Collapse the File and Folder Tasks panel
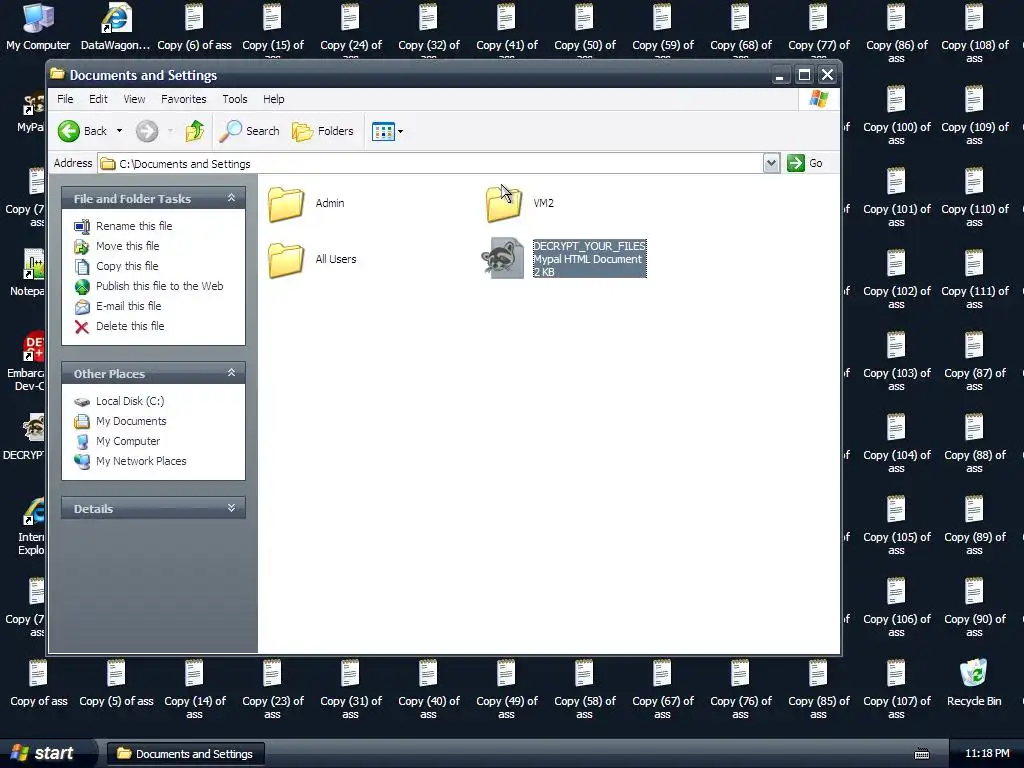Image resolution: width=1024 pixels, height=768 pixels. coord(231,198)
